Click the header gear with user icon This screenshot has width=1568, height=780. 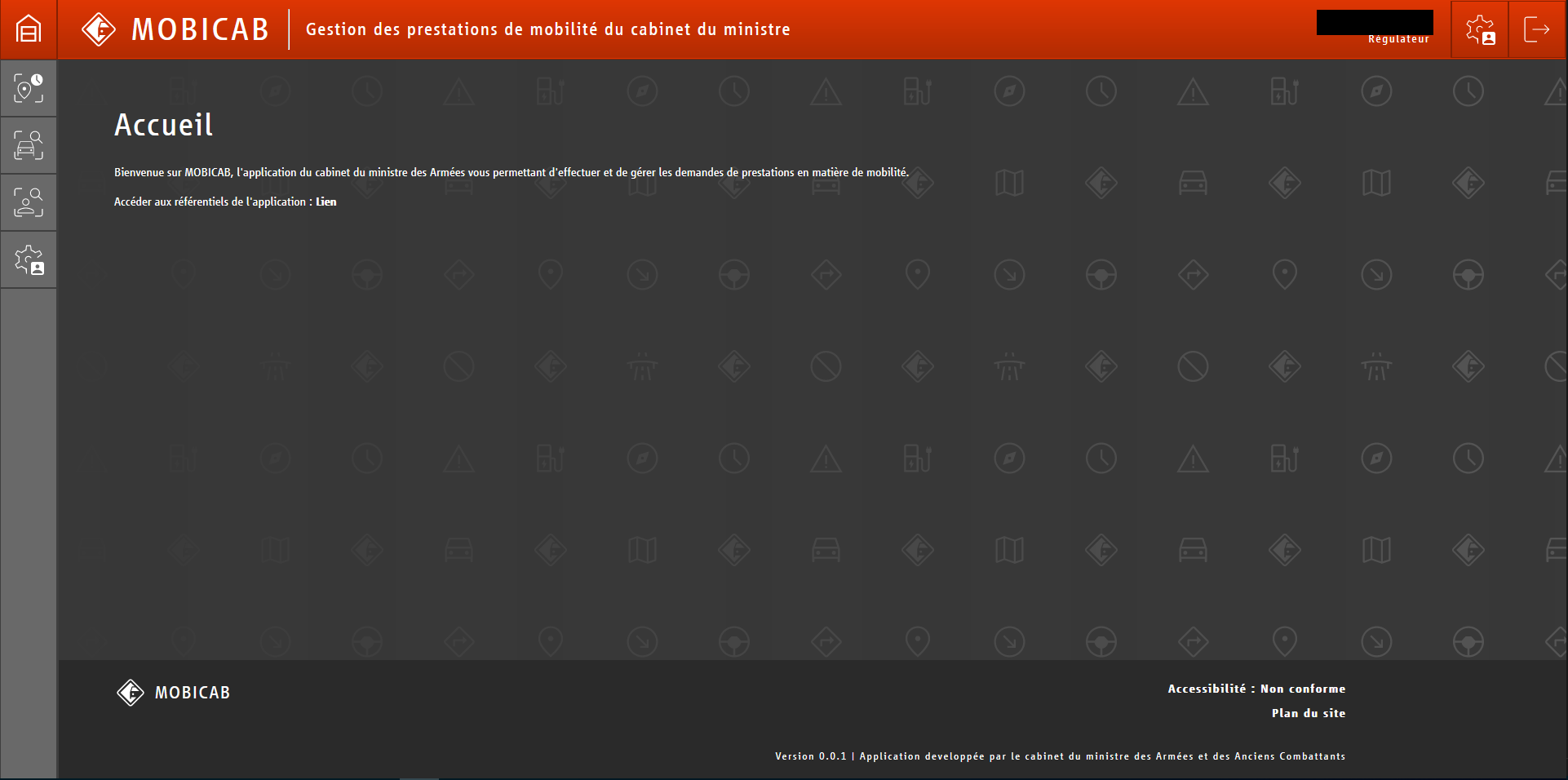click(1480, 29)
